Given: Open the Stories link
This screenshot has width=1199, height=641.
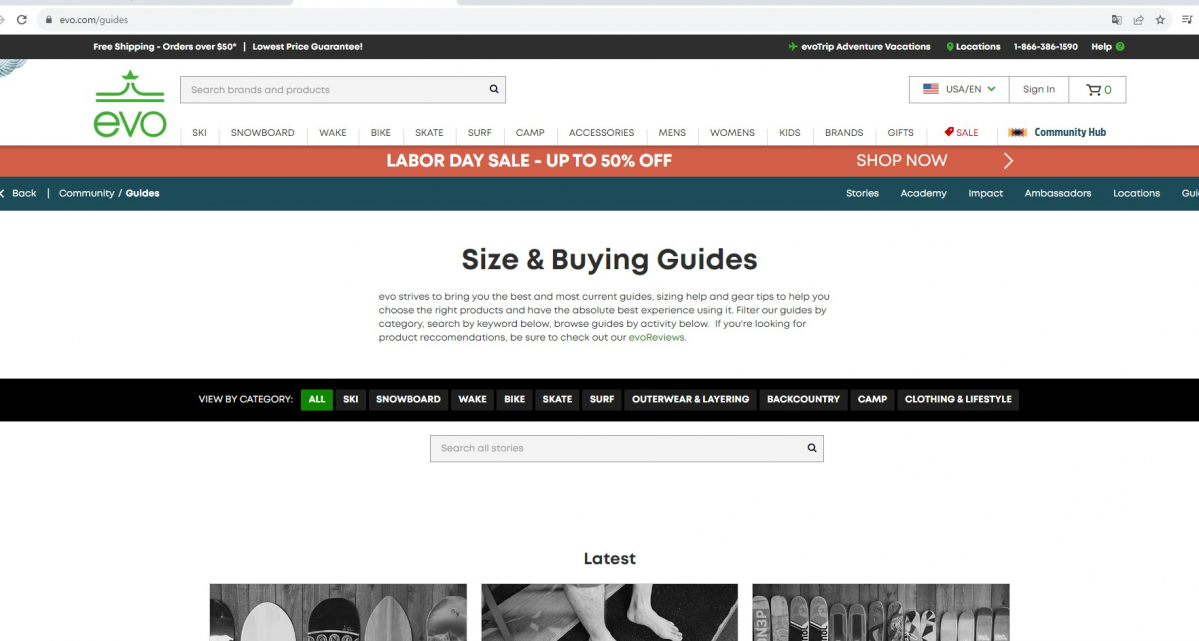Looking at the screenshot, I should point(862,194).
